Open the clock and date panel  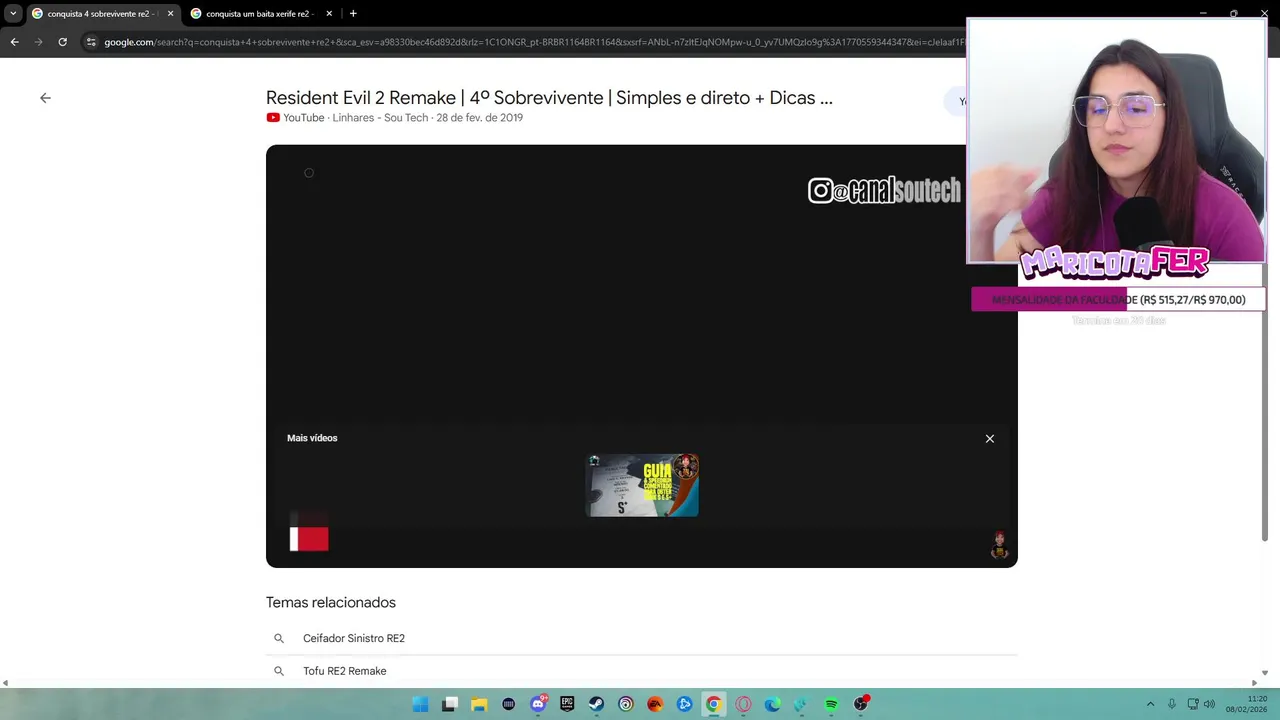click(1249, 704)
